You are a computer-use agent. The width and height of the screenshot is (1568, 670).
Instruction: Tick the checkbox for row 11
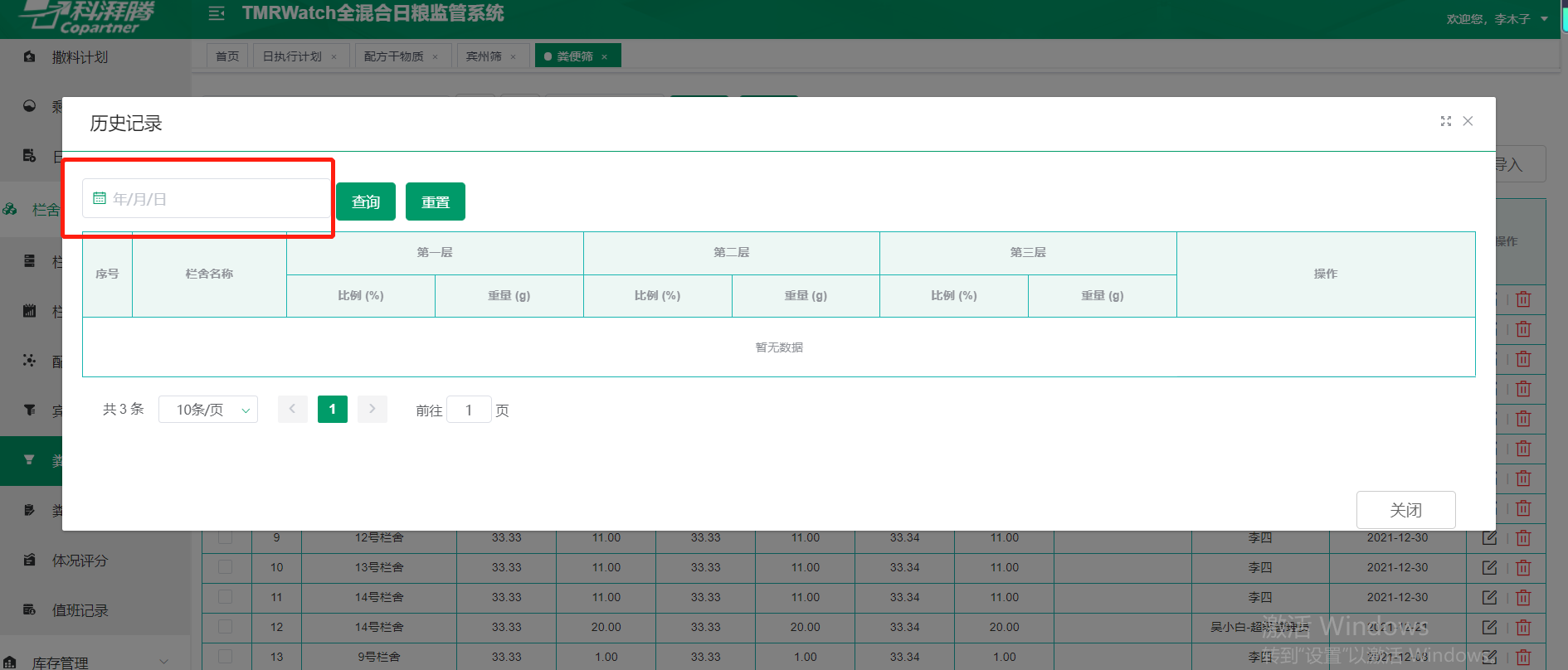click(x=225, y=597)
